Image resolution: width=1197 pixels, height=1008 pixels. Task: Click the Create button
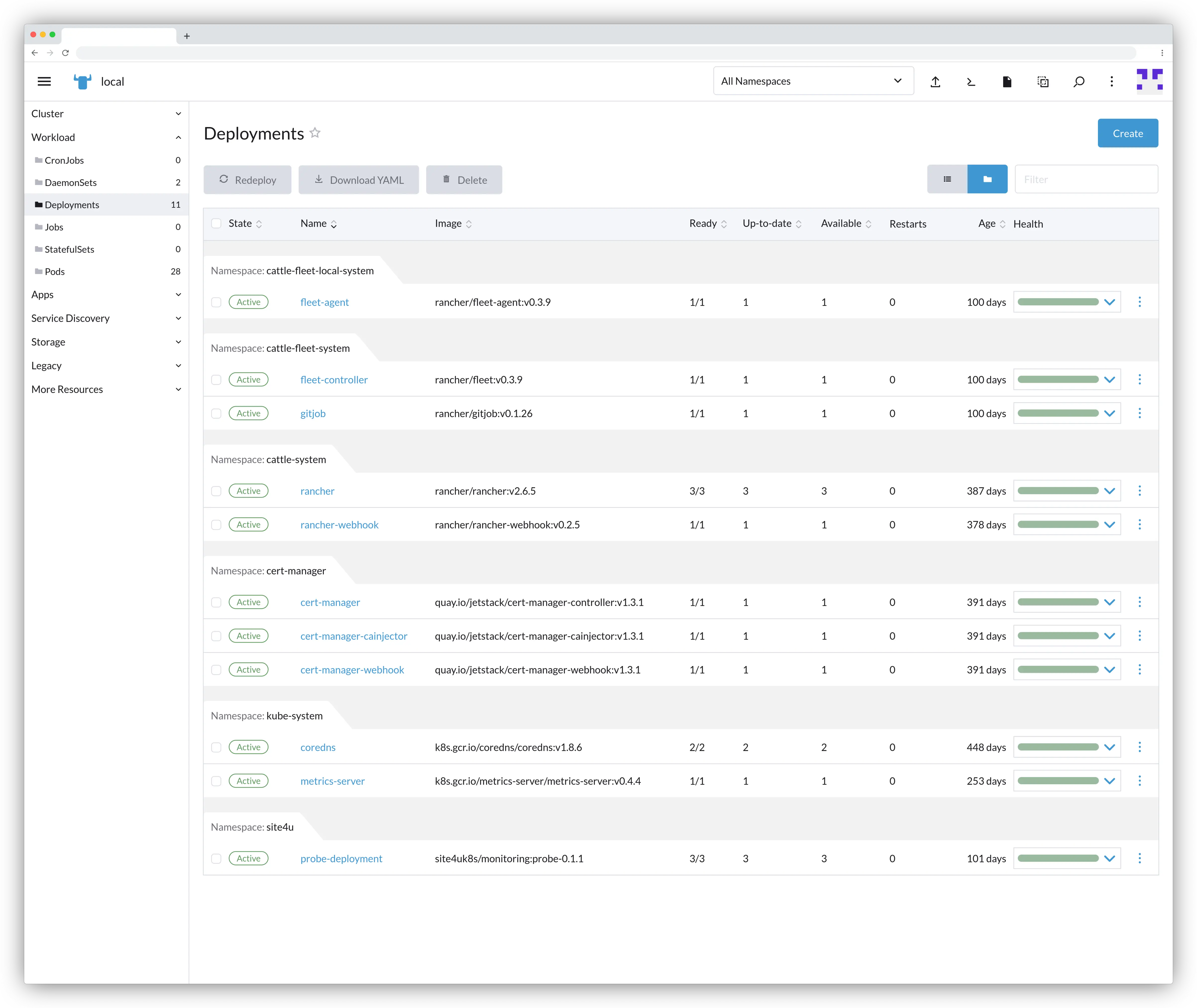point(1127,133)
